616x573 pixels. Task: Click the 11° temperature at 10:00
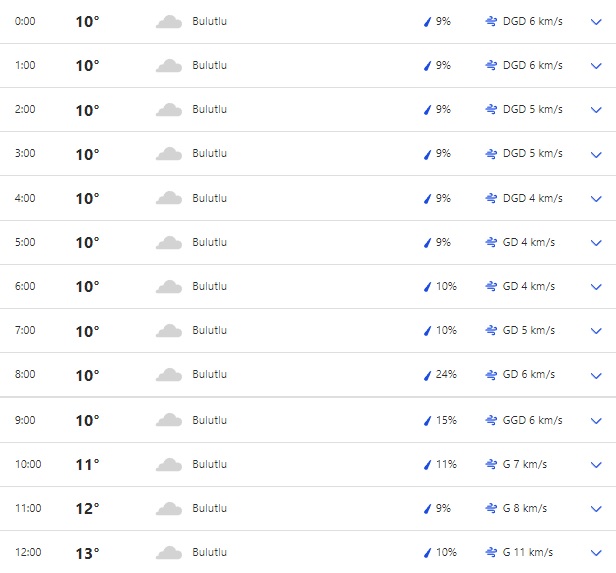(x=87, y=464)
